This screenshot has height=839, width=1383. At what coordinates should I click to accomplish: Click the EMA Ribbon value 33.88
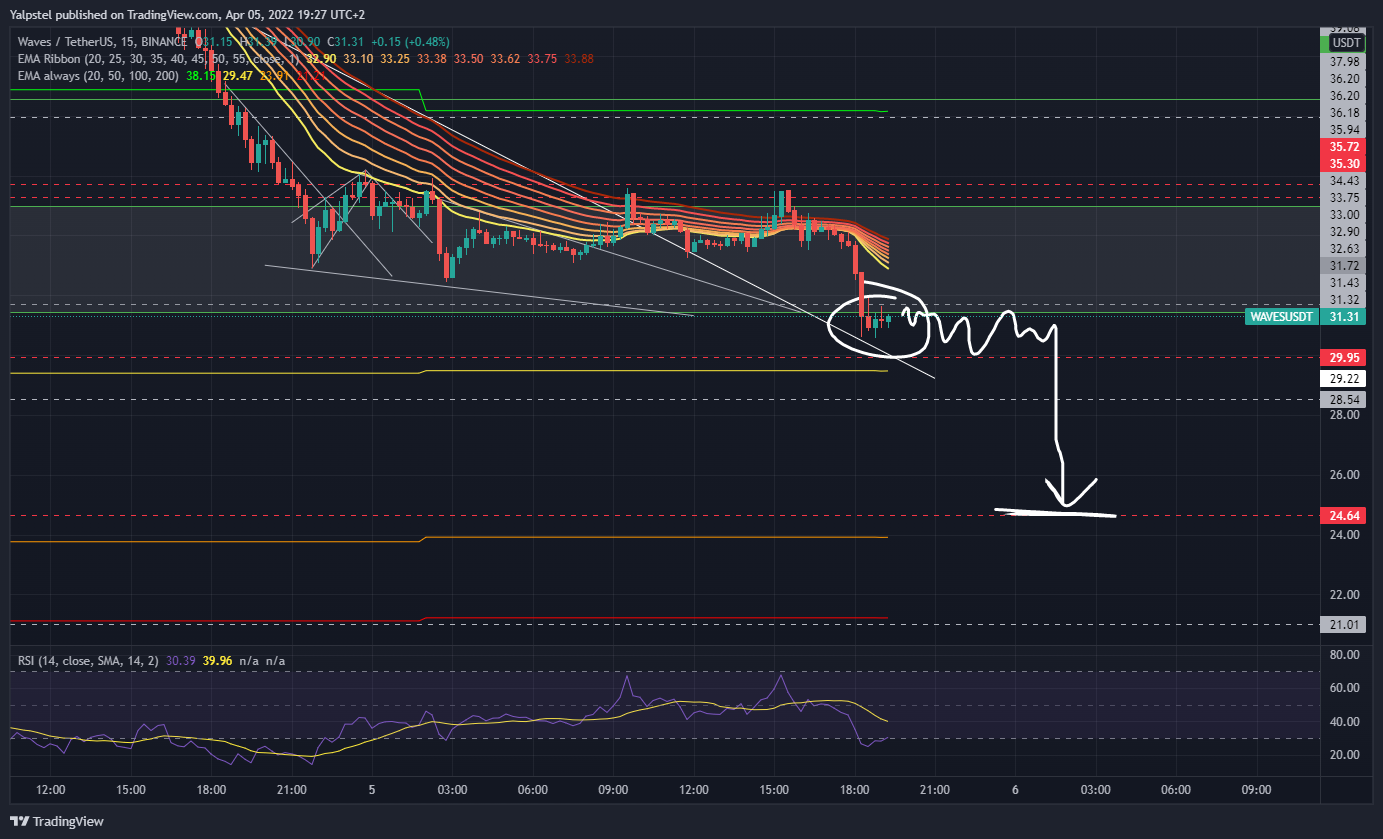tap(579, 58)
